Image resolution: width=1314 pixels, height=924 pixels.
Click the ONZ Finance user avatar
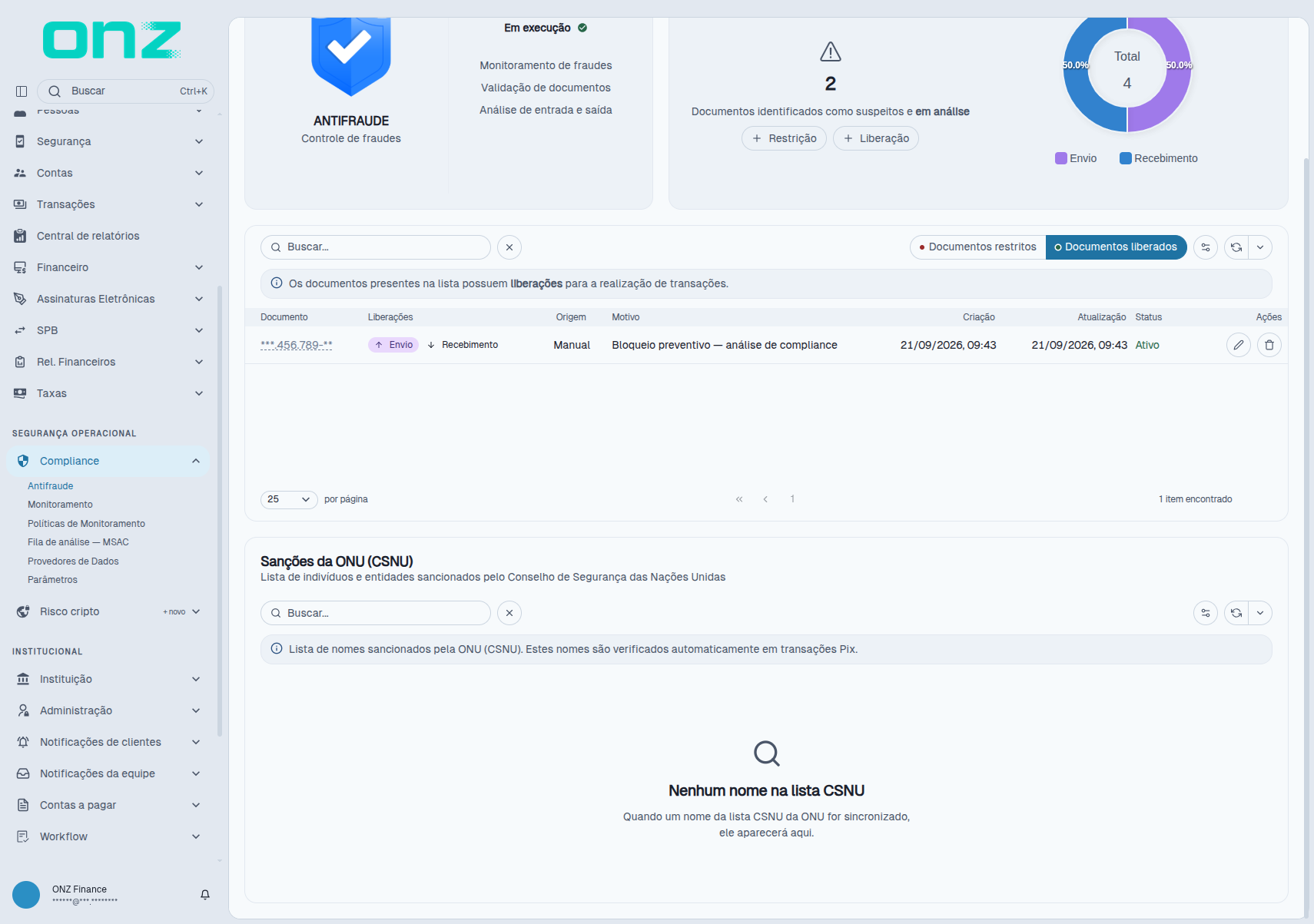point(26,895)
